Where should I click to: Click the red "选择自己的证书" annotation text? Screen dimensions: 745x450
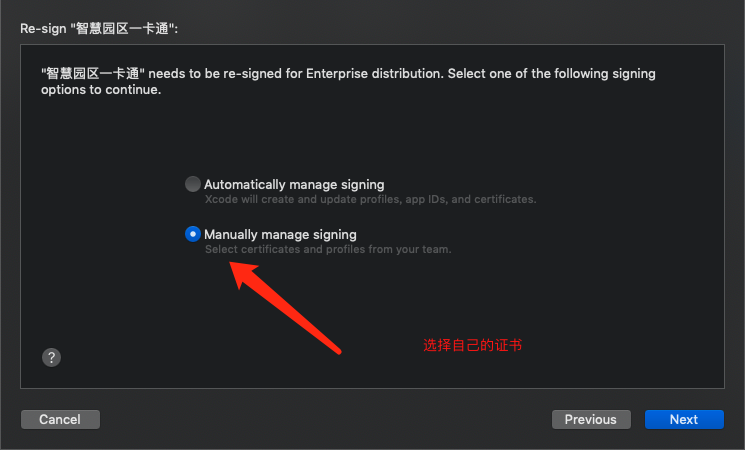472,345
